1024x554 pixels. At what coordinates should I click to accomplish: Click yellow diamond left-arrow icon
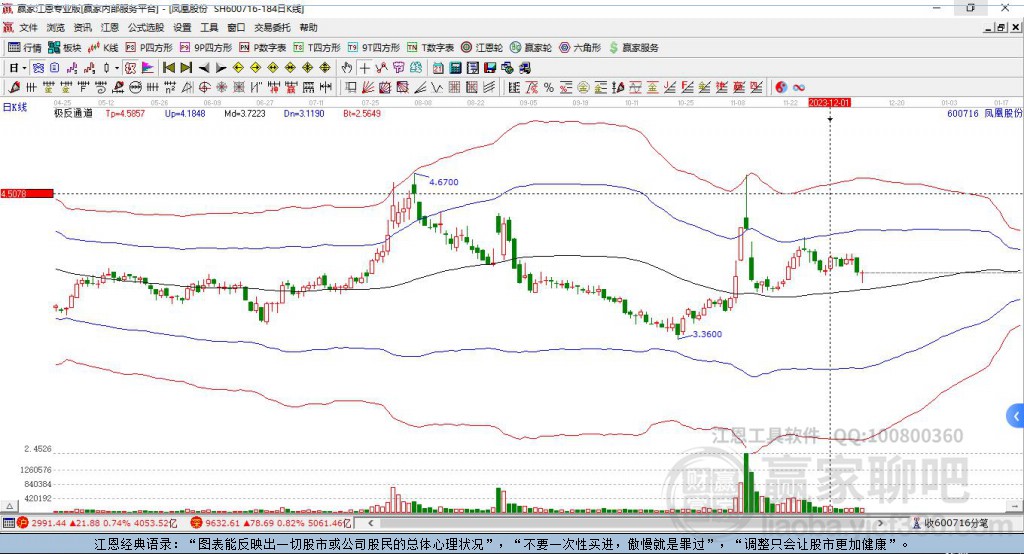[x=238, y=67]
